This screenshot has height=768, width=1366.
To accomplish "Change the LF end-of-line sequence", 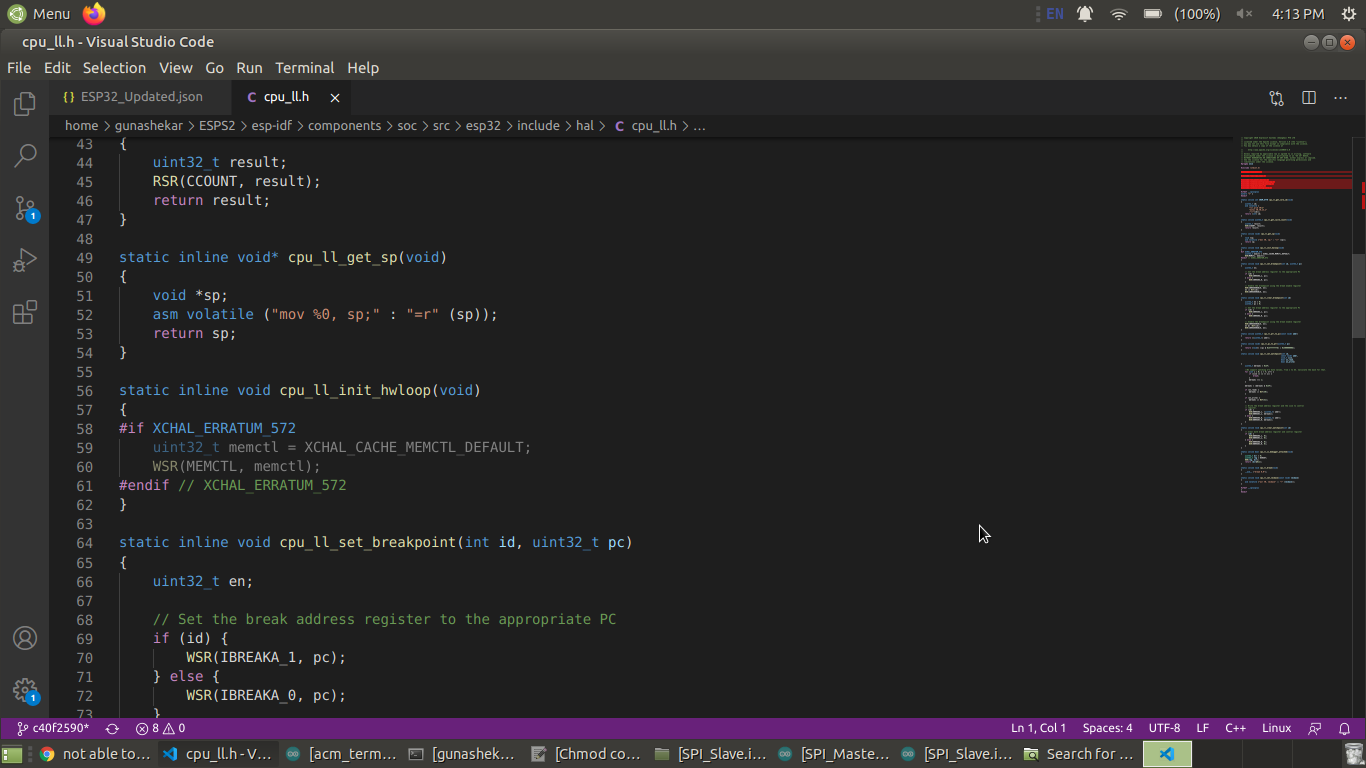I will point(1203,729).
